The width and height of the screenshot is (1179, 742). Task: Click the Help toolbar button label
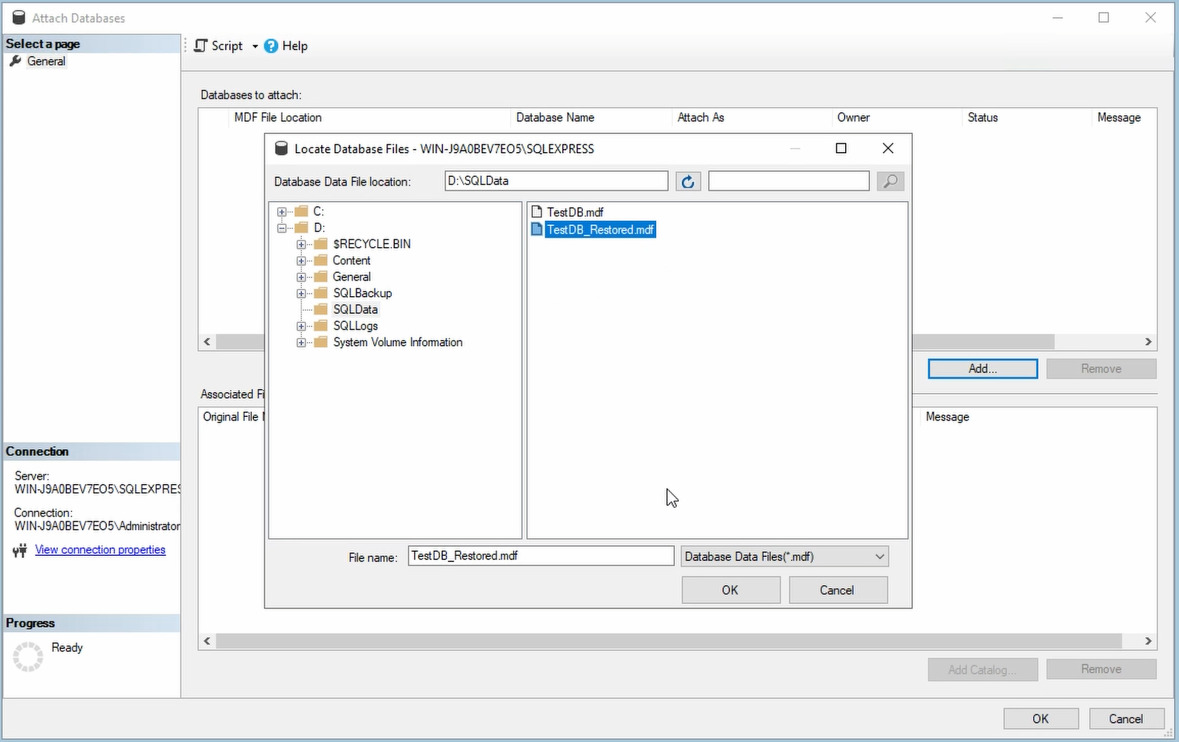point(295,46)
